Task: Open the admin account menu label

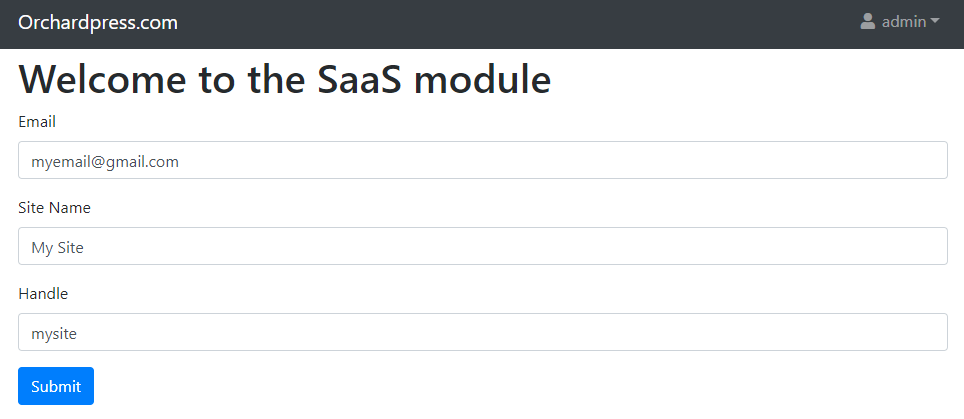Action: coord(904,22)
